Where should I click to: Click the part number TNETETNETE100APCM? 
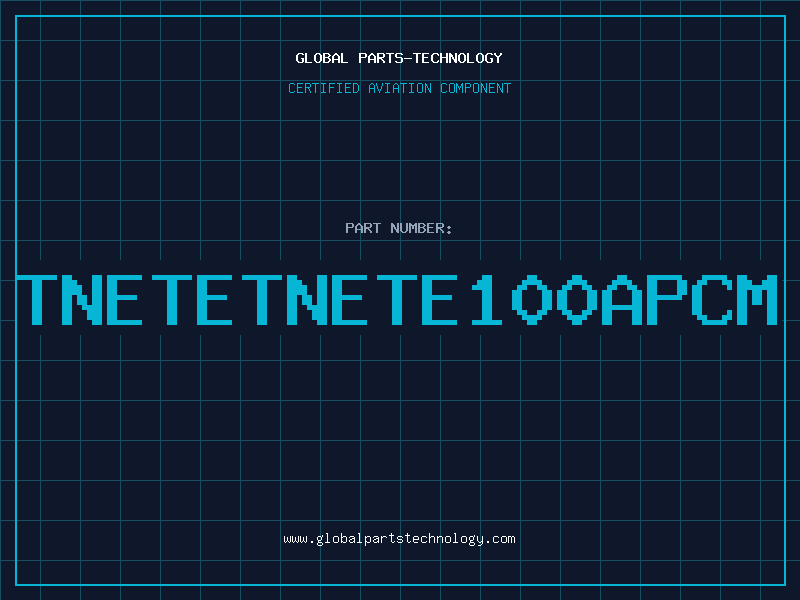pyautogui.click(x=397, y=300)
